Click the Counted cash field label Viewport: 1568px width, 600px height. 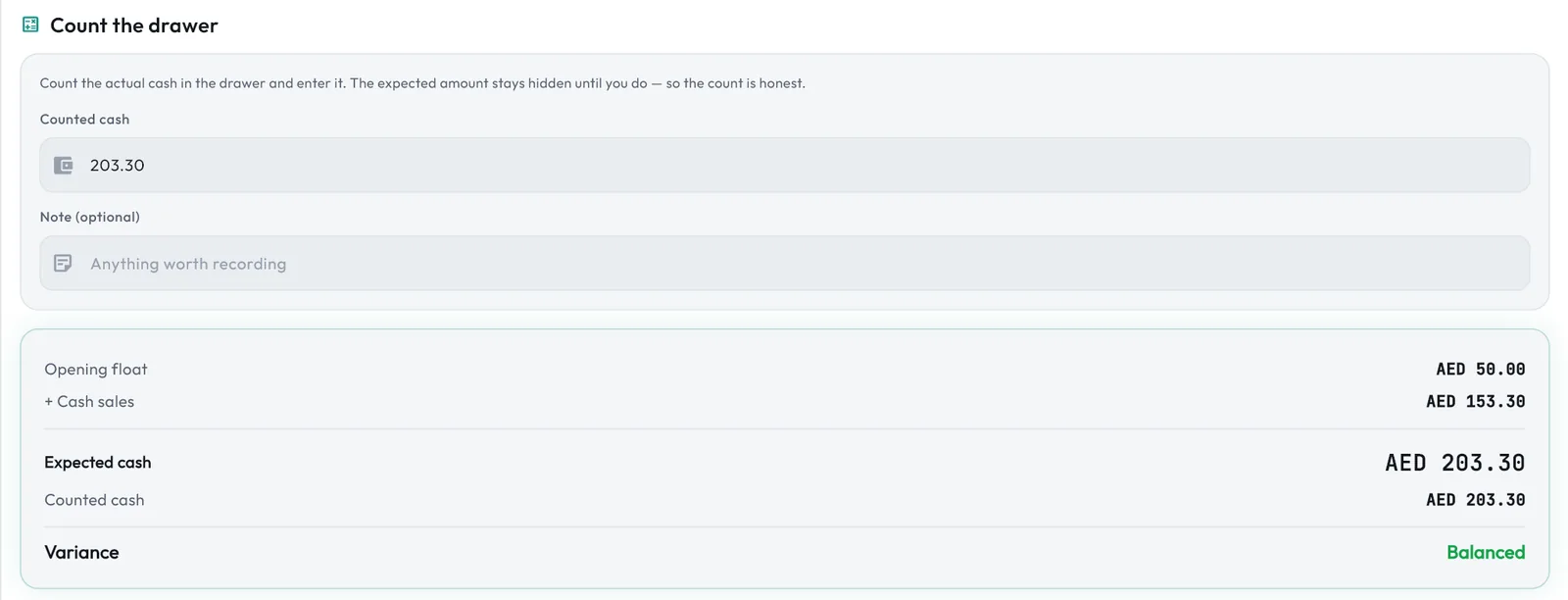pyautogui.click(x=84, y=119)
